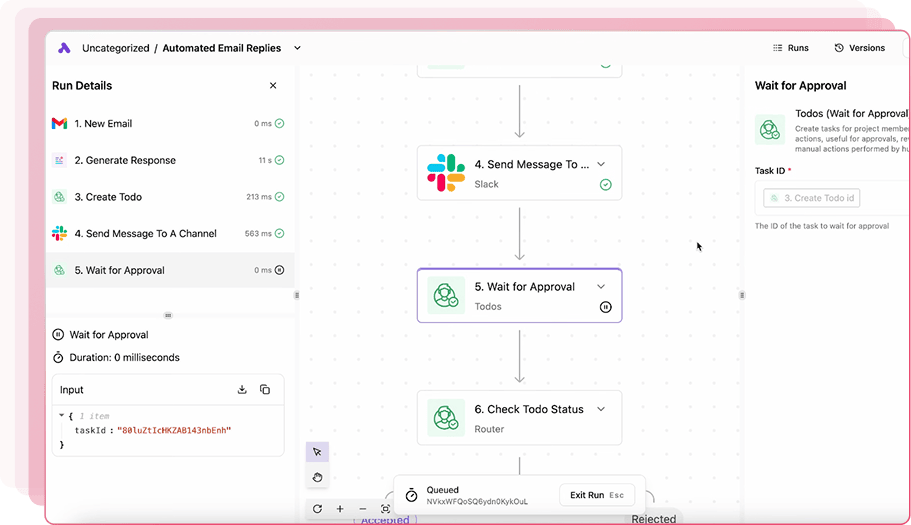Download the step Input JSON
Viewport: 911px width, 525px height.
[x=242, y=390]
